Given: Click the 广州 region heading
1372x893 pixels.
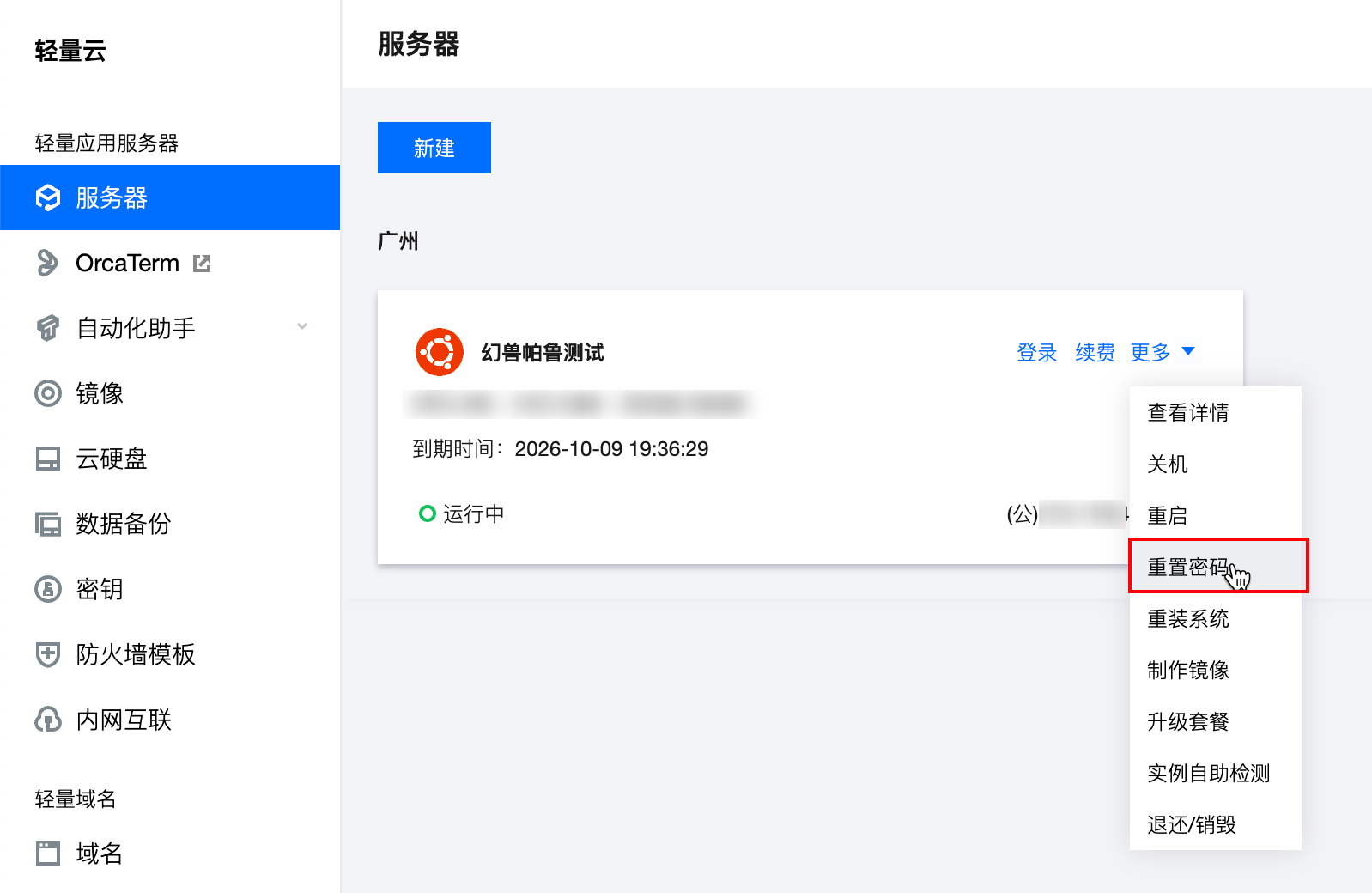Looking at the screenshot, I should coord(398,240).
